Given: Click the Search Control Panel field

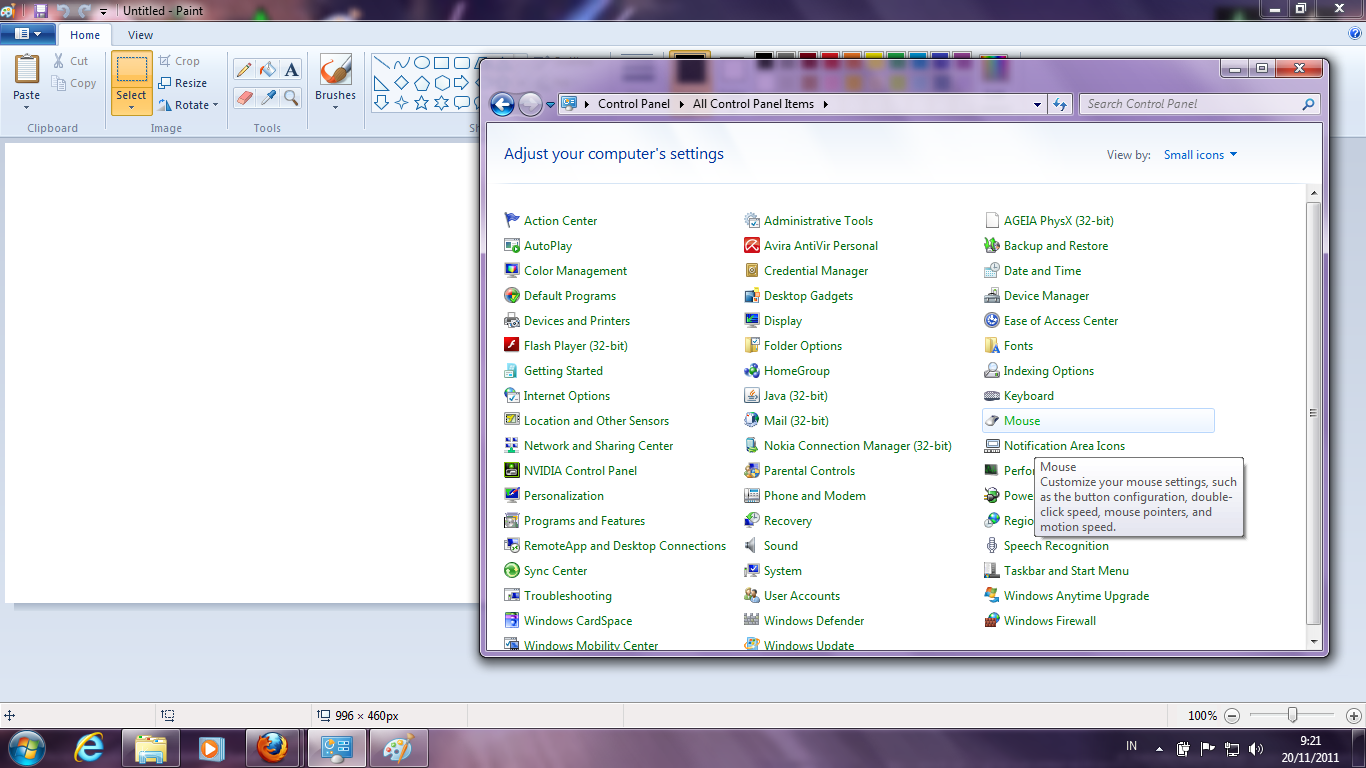Looking at the screenshot, I should [x=1199, y=104].
